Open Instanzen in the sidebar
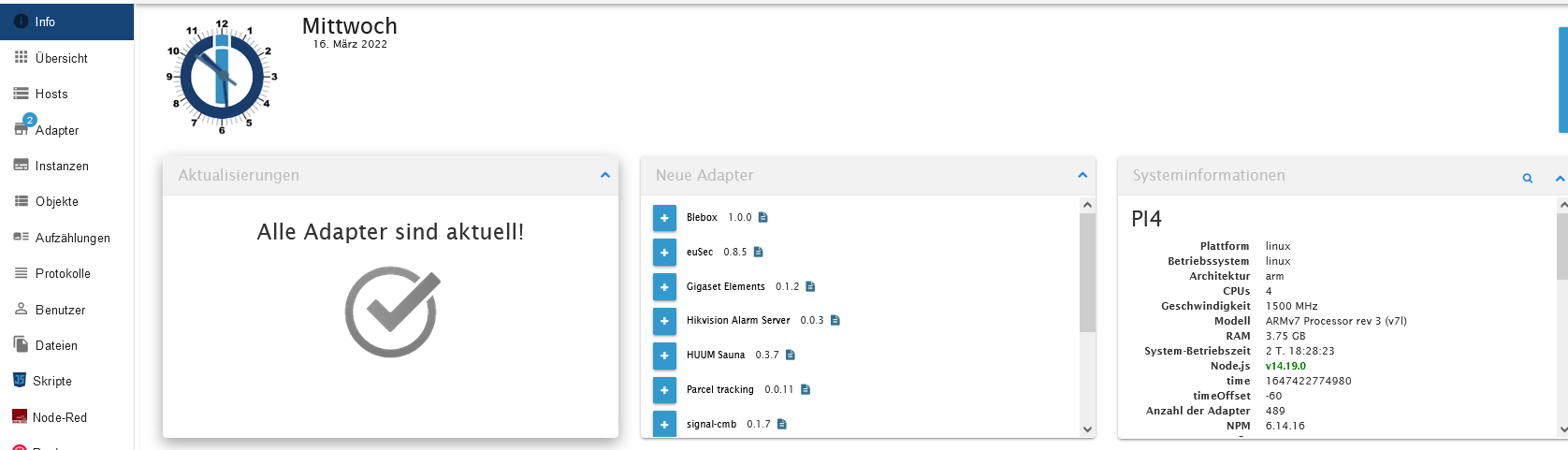This screenshot has height=450, width=1568. tap(62, 166)
